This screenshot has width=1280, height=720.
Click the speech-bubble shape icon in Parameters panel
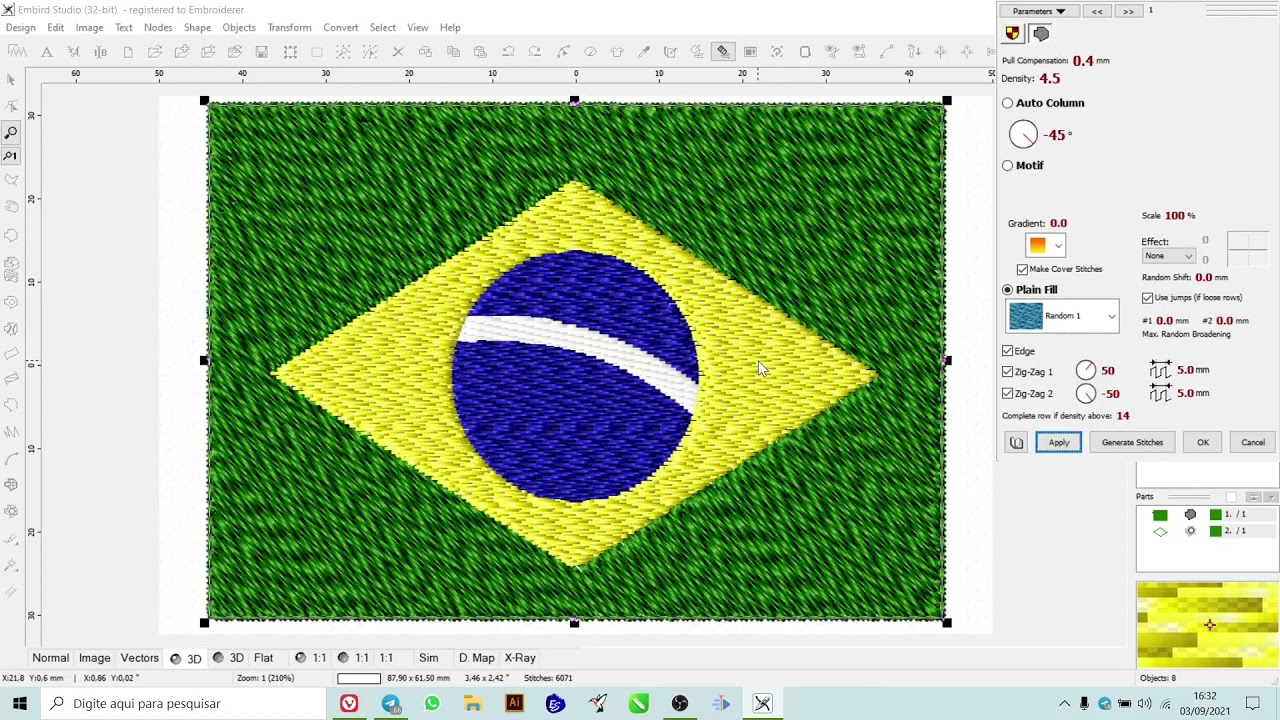point(1041,33)
